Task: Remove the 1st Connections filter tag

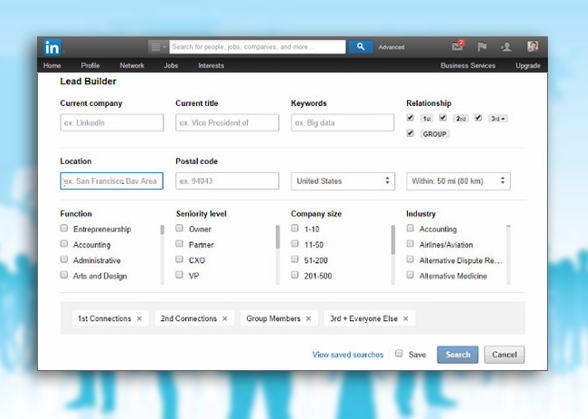Action: point(139,318)
